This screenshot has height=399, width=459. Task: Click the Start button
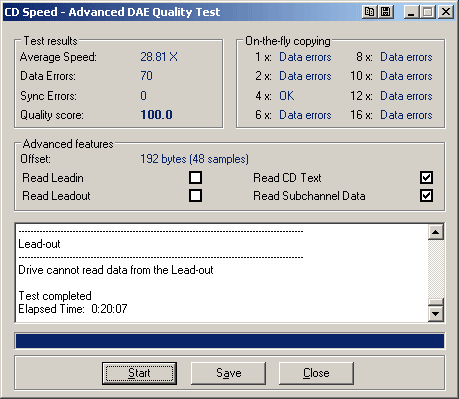coord(139,373)
